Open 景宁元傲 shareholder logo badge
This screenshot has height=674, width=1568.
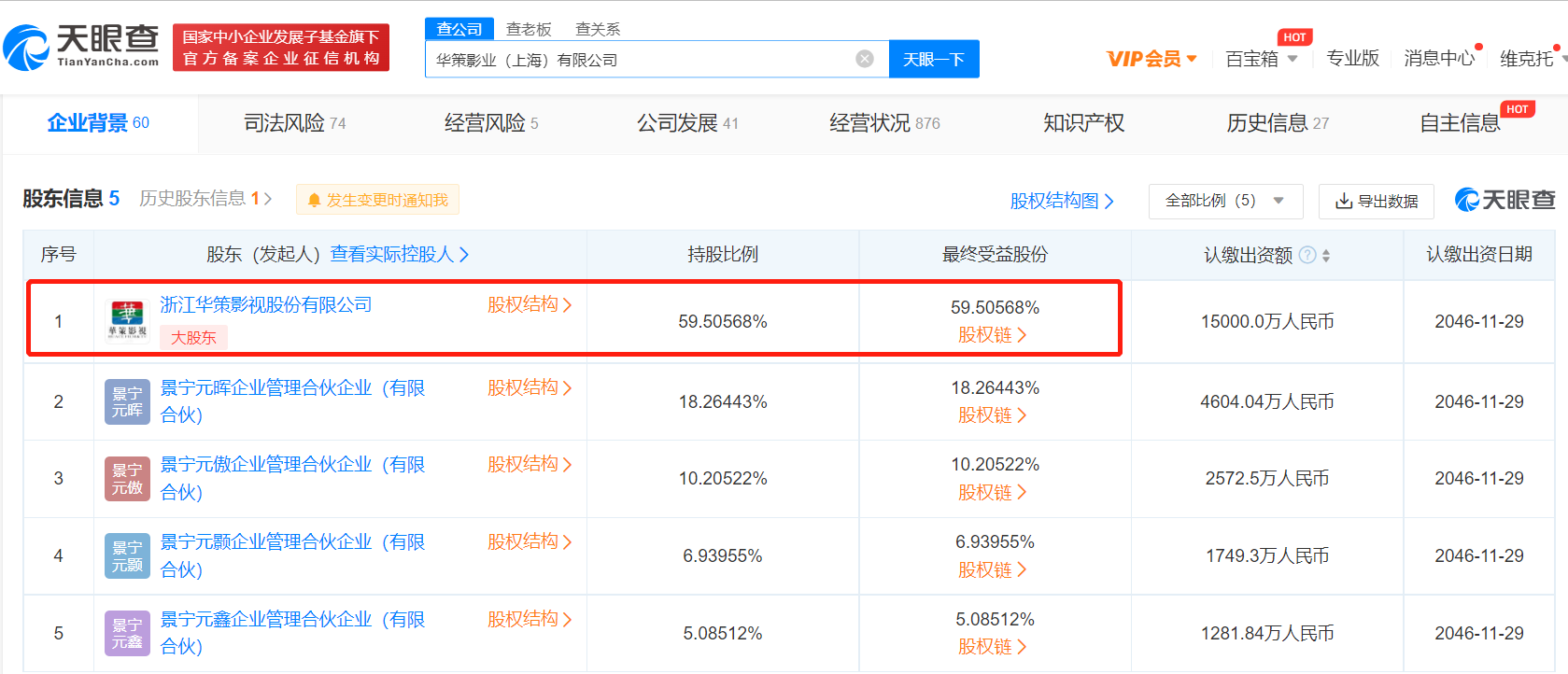(x=127, y=479)
